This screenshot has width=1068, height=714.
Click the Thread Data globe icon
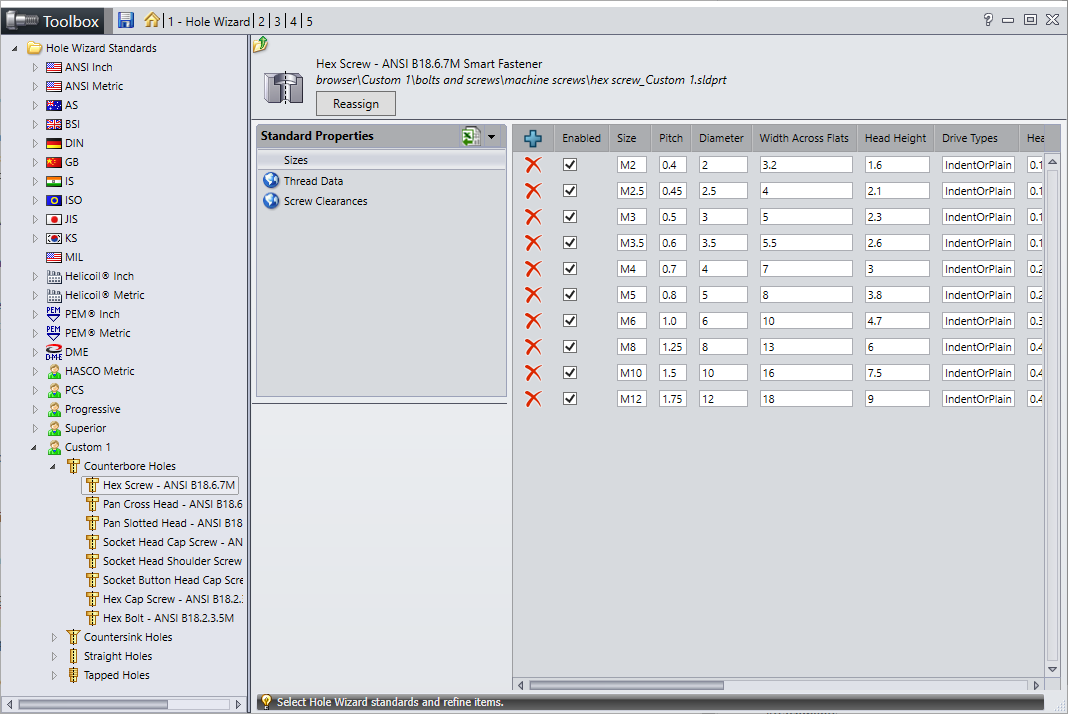pos(271,181)
